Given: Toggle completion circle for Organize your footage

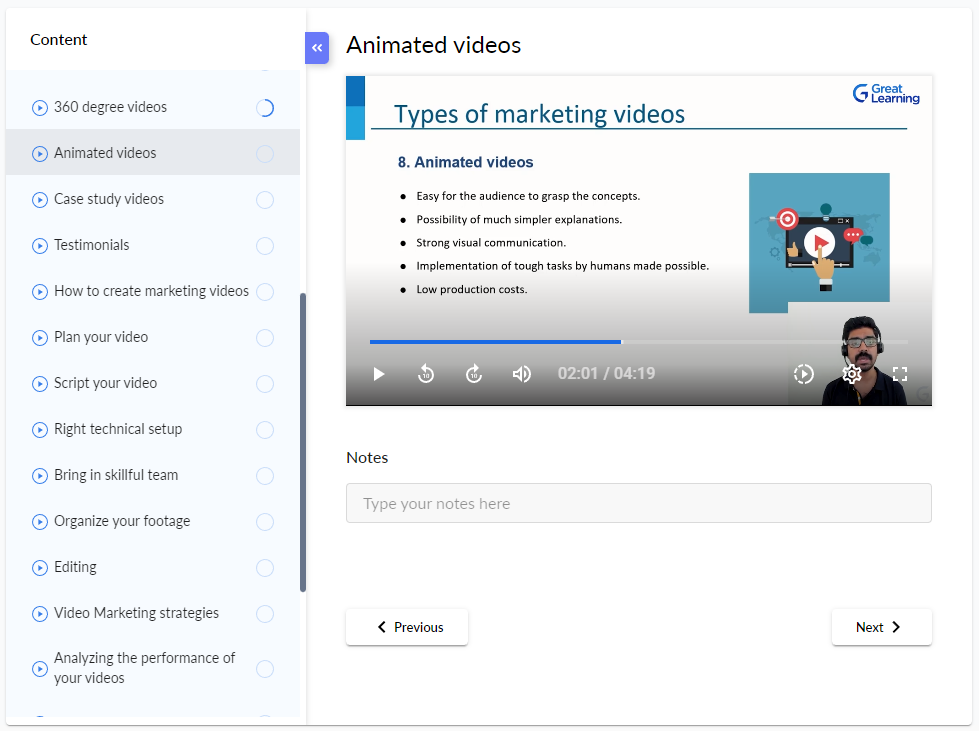Looking at the screenshot, I should pyautogui.click(x=265, y=522).
